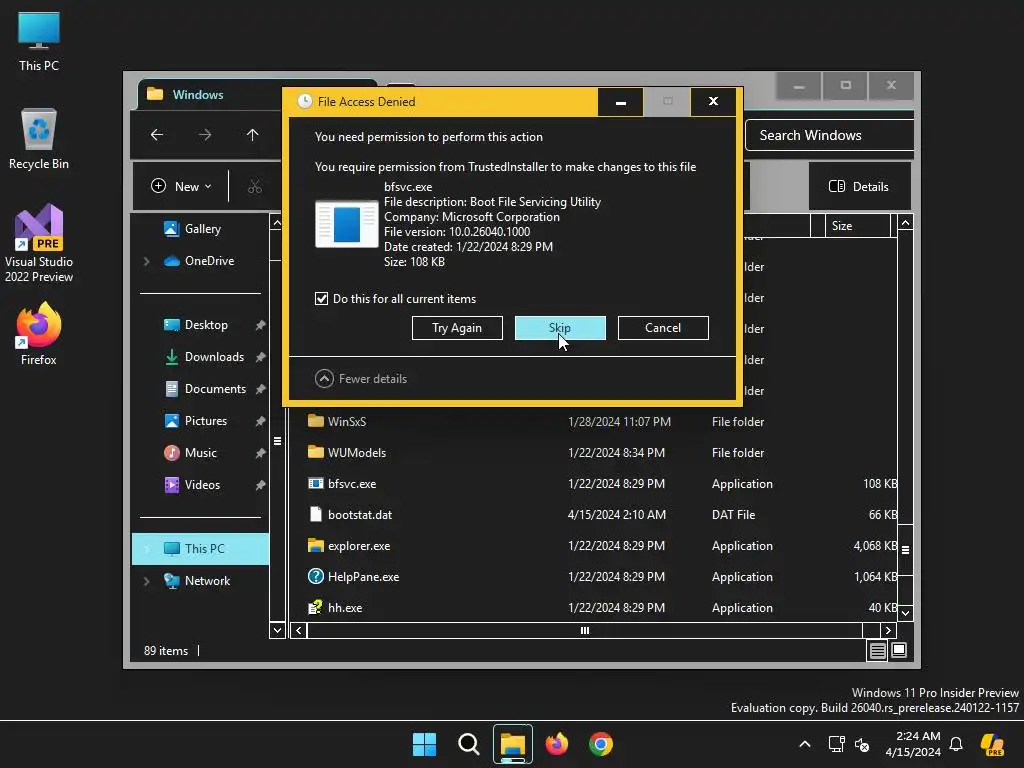Collapse dialog with Fewer details
This screenshot has height=768, width=1024.
(x=361, y=379)
